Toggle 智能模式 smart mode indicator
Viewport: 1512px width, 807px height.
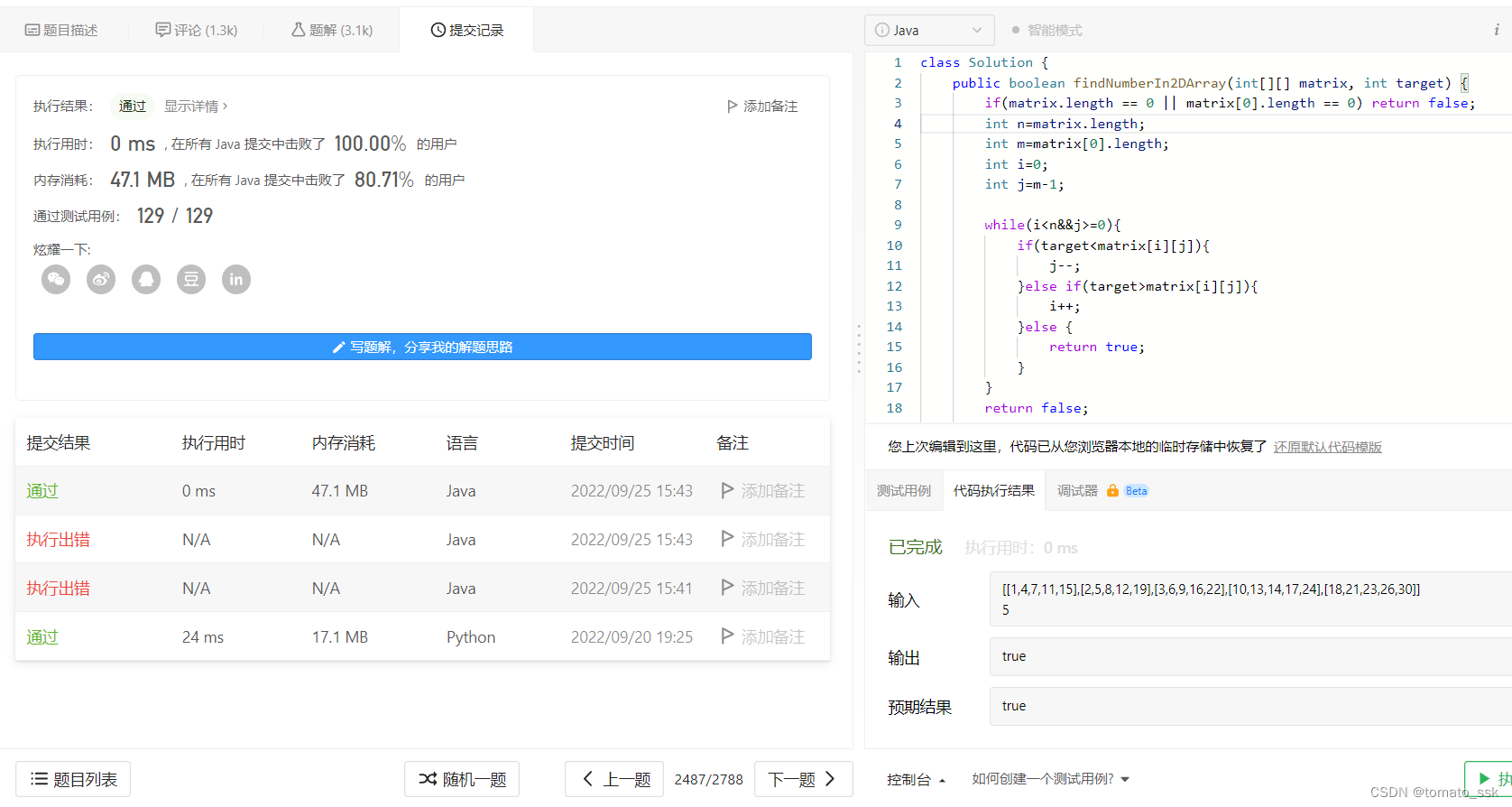point(1046,30)
